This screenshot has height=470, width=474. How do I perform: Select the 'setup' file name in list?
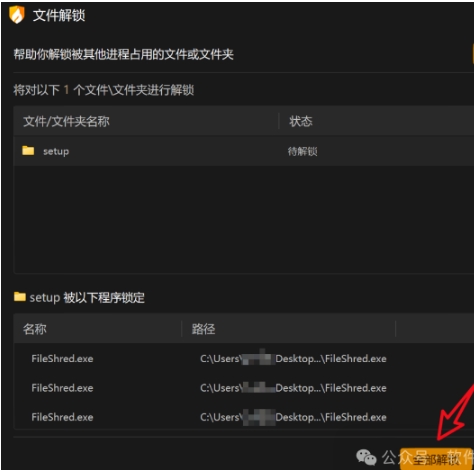click(56, 151)
